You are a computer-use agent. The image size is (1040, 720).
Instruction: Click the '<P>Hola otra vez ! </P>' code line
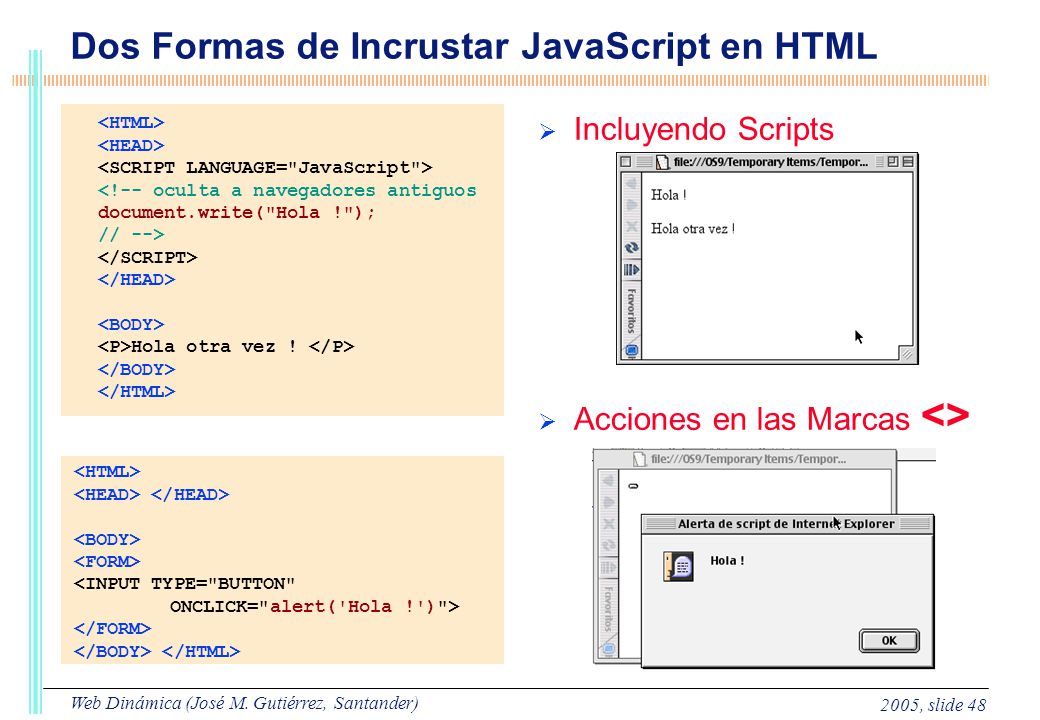226,347
